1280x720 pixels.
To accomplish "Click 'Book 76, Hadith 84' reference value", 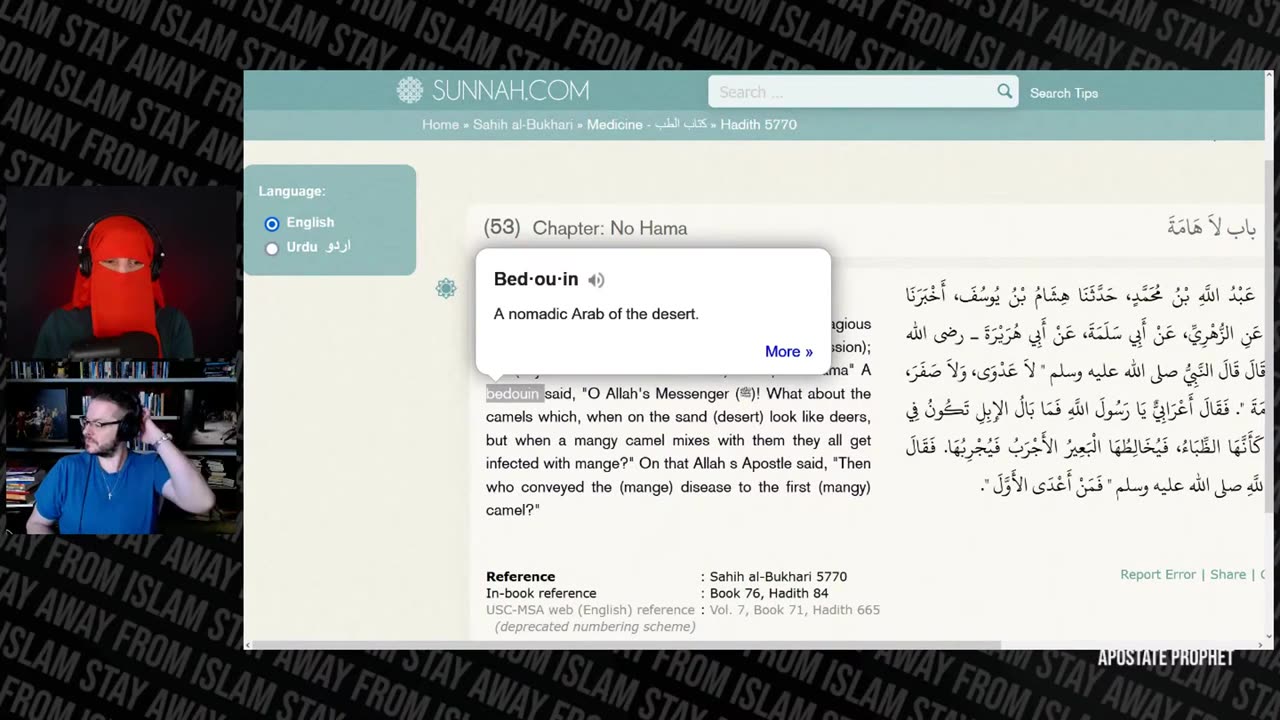I will click(769, 593).
